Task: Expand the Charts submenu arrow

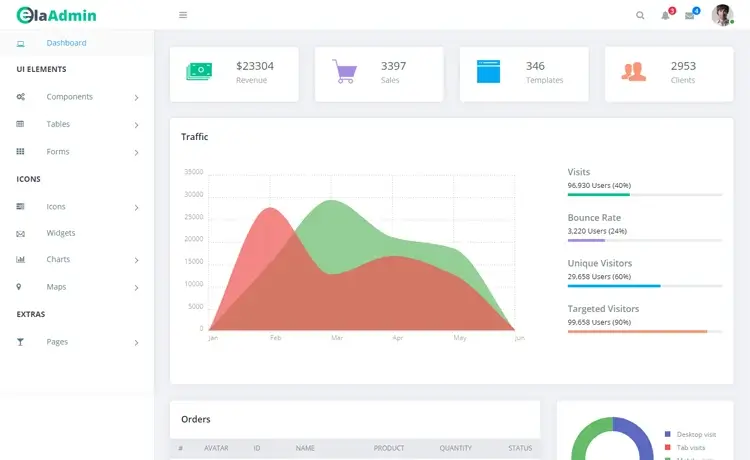Action: coord(136,260)
